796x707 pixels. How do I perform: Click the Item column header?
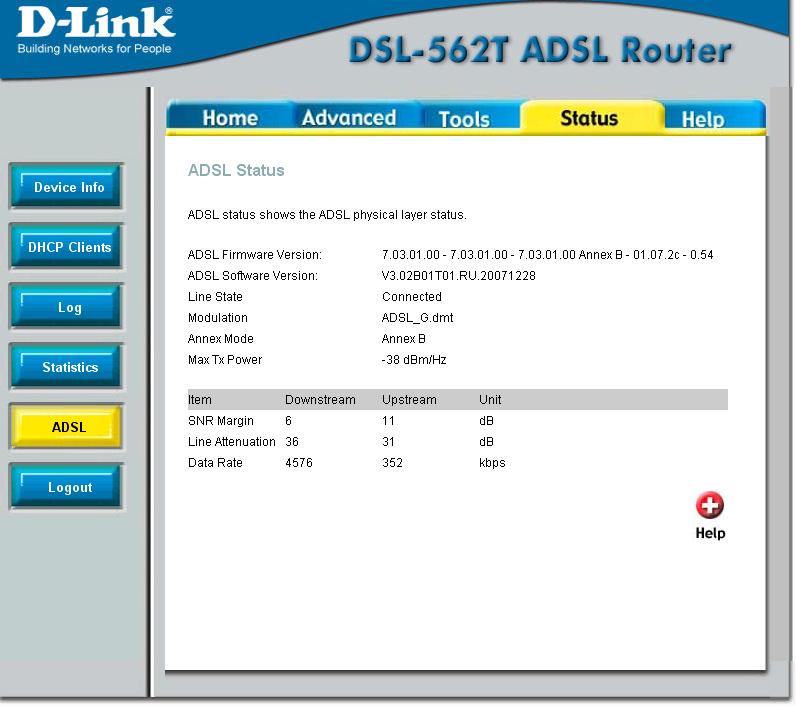click(x=200, y=400)
